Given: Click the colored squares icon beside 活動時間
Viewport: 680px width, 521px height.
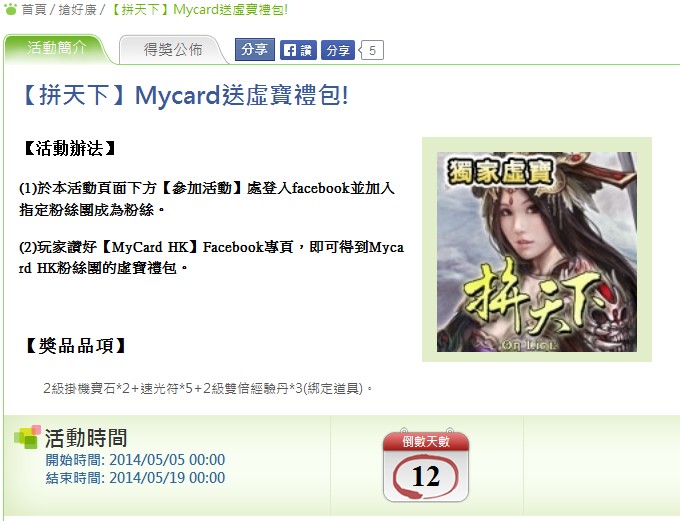Looking at the screenshot, I should [x=27, y=437].
